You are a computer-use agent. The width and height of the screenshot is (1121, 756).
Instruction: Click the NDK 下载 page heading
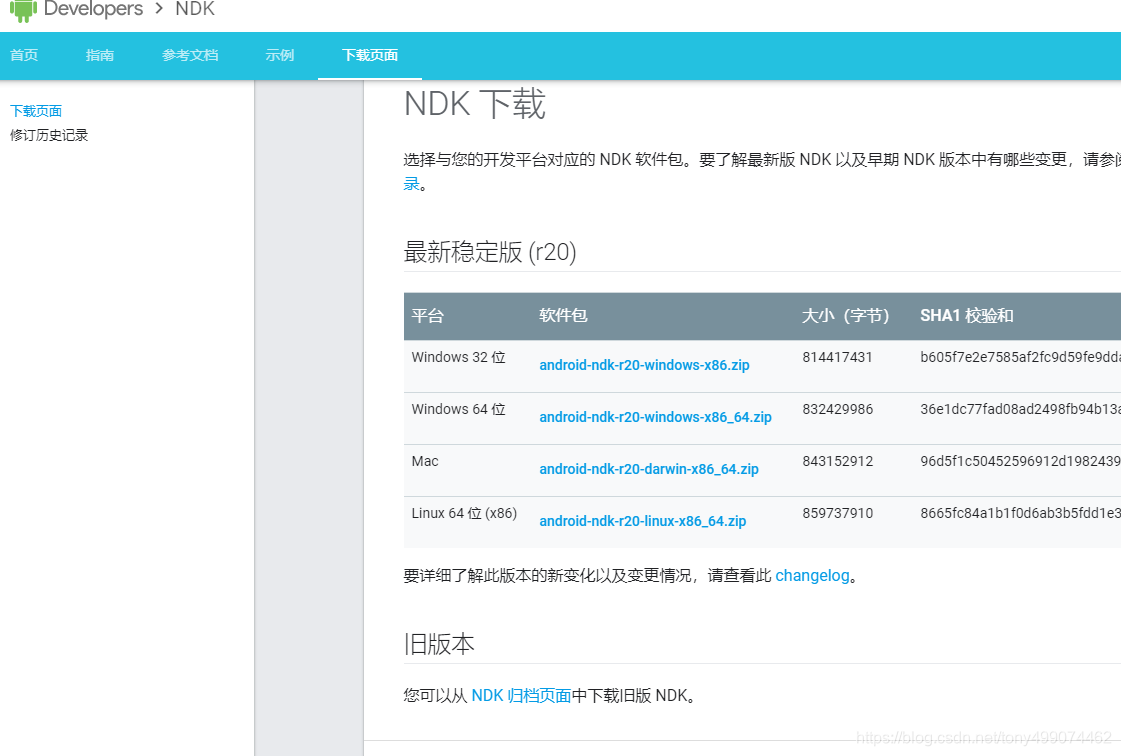475,104
